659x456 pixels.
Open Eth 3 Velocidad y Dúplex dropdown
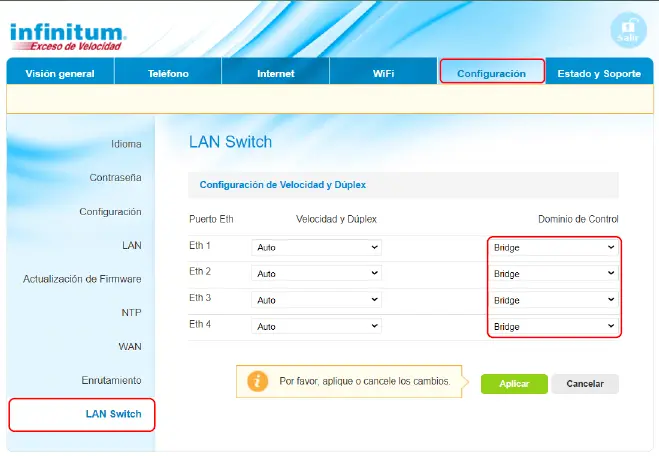316,299
